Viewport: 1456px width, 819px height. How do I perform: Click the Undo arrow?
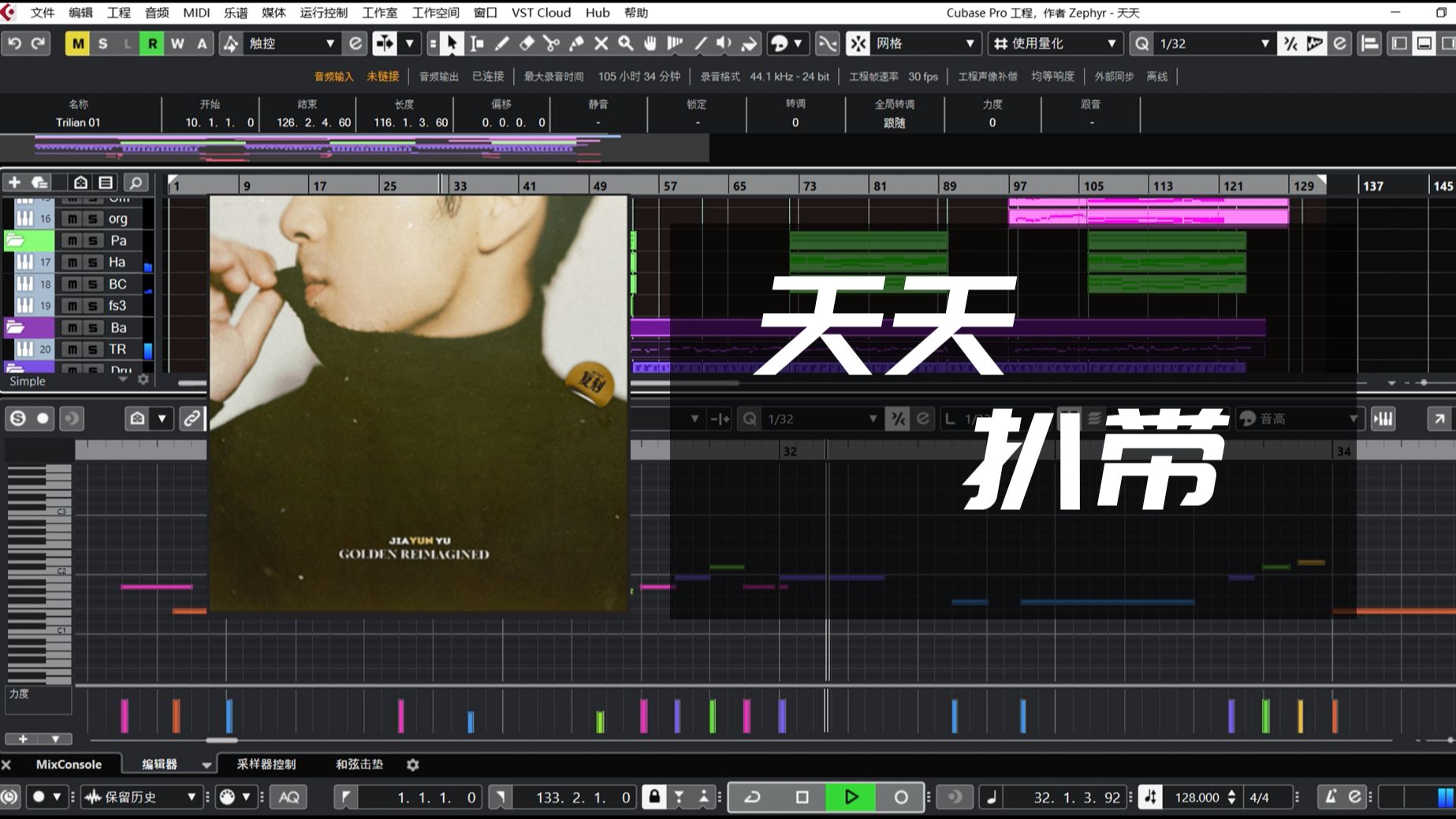click(14, 43)
